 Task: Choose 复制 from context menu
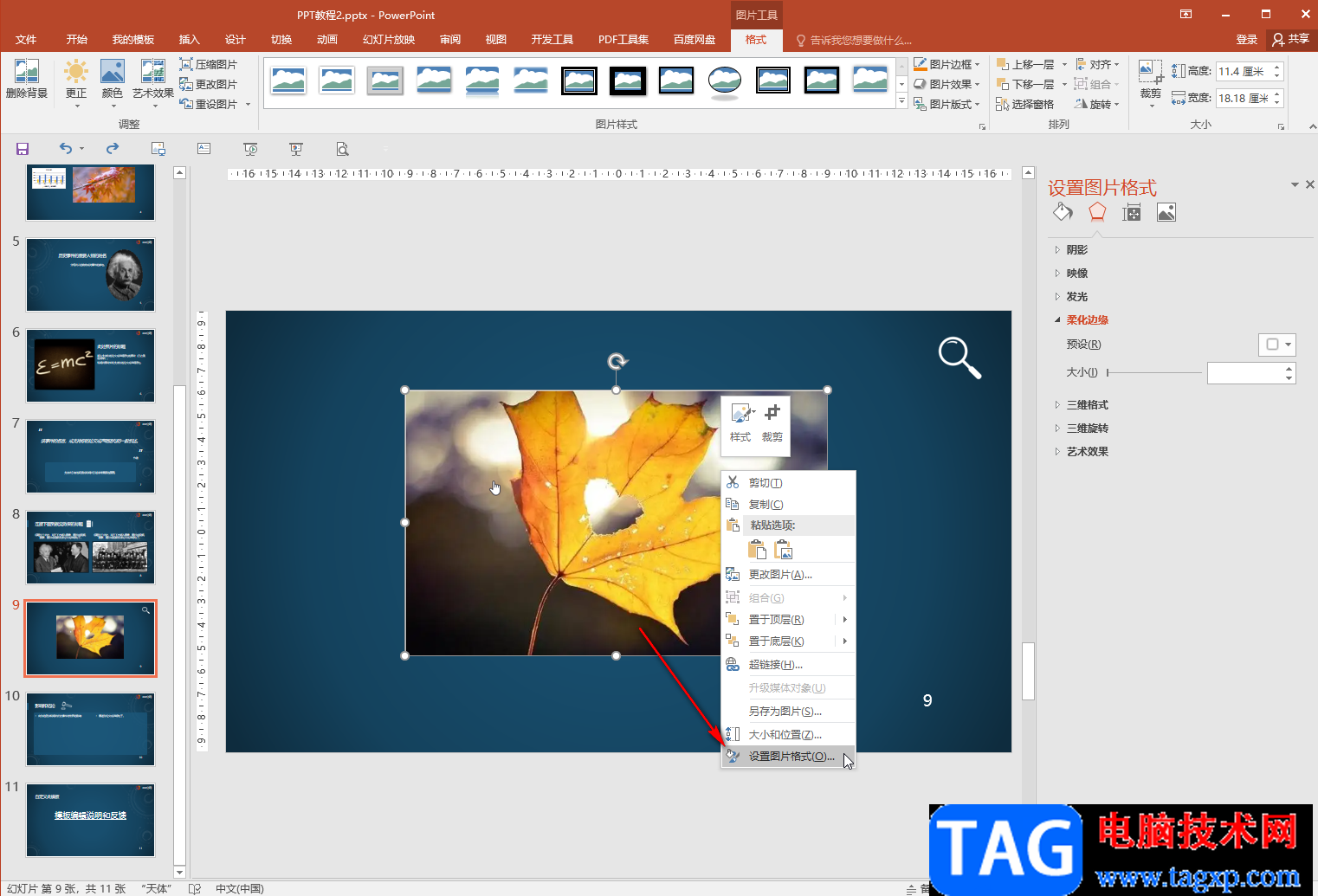coord(789,505)
